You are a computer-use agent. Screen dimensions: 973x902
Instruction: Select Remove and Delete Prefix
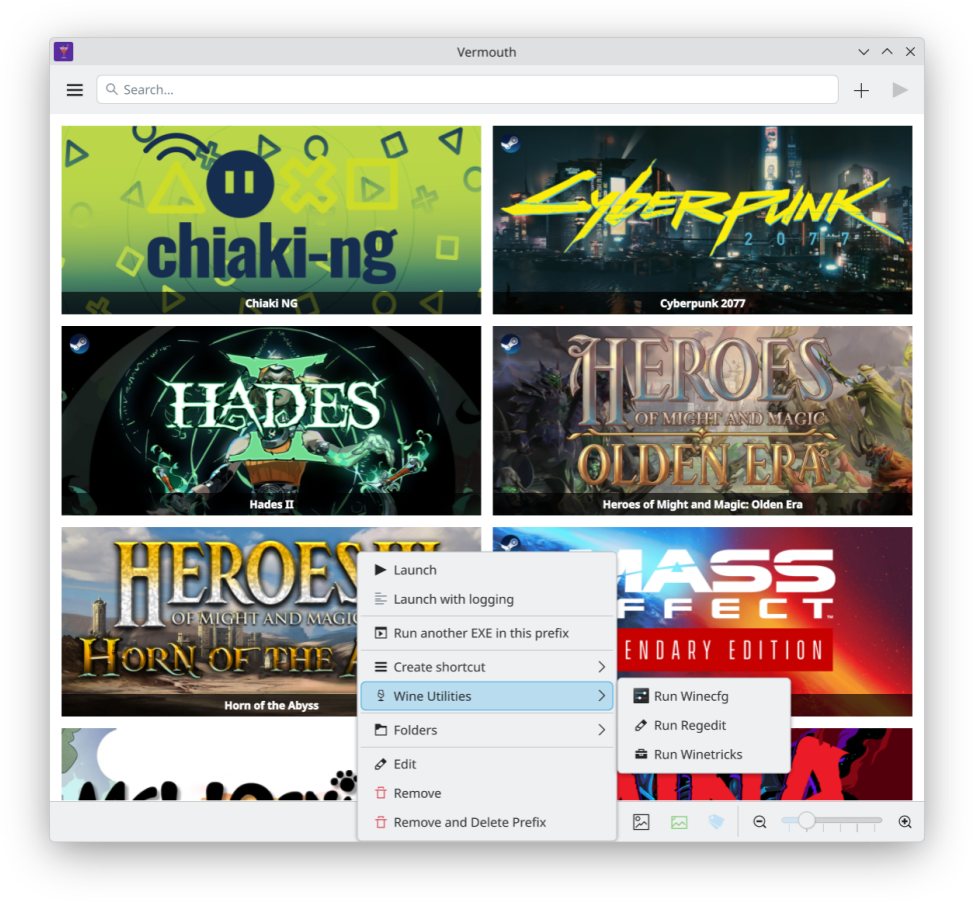[x=487, y=823]
